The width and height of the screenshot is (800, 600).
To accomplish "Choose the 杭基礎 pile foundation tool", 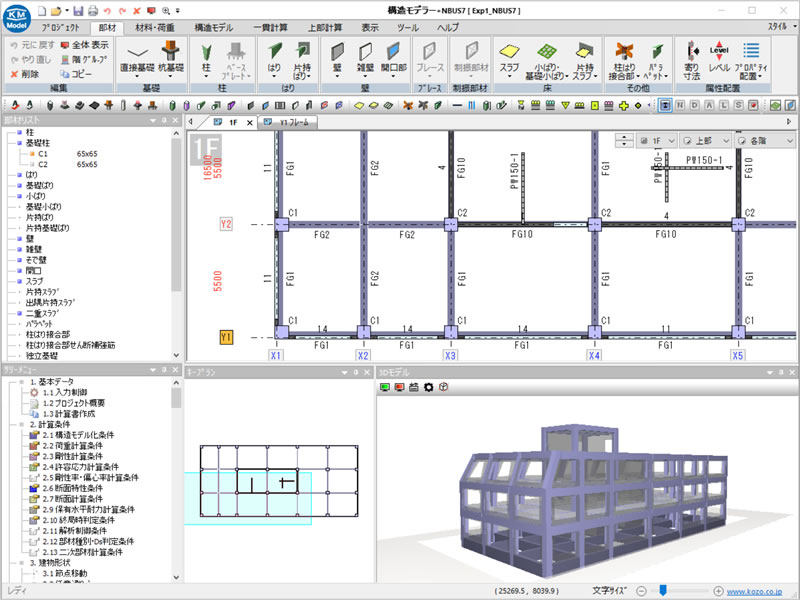I will pyautogui.click(x=171, y=58).
